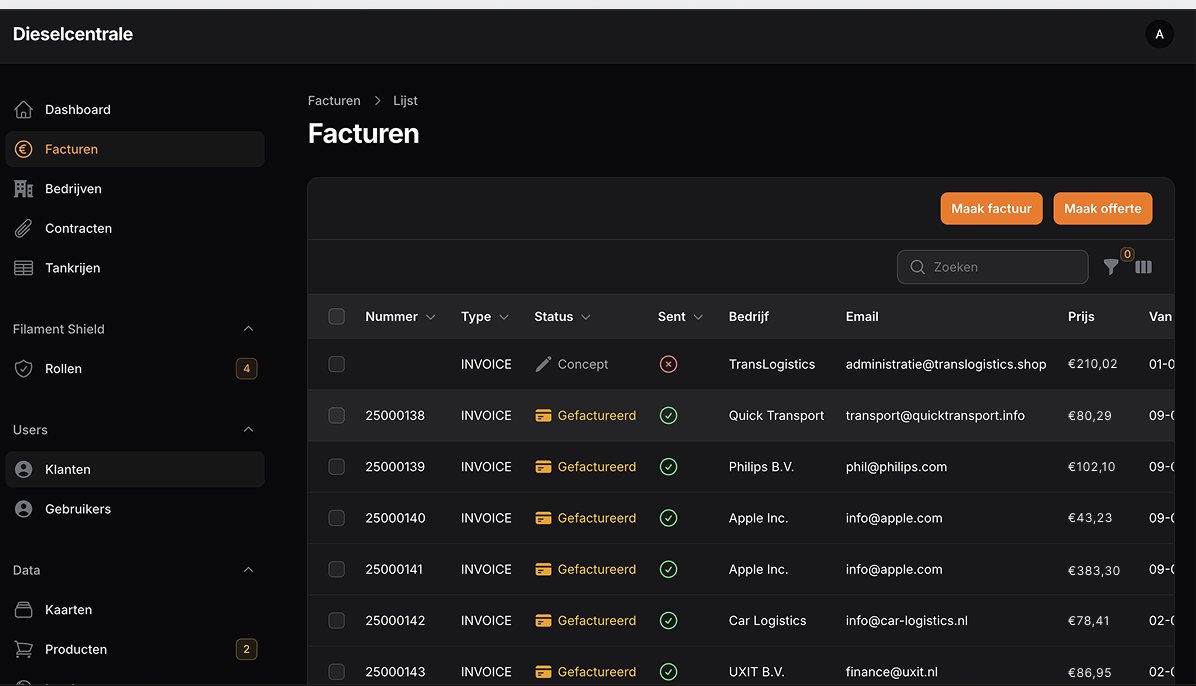Click invoice number 25000143
Screen dimensions: 1196x686
tap(395, 672)
